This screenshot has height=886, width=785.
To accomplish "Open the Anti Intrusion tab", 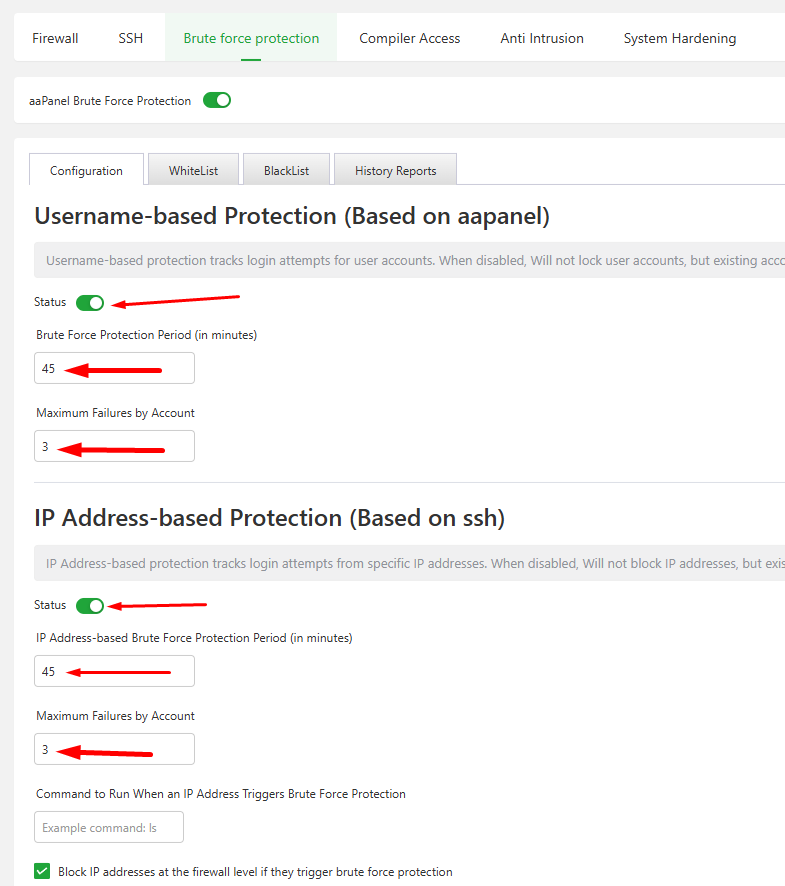I will coord(542,38).
